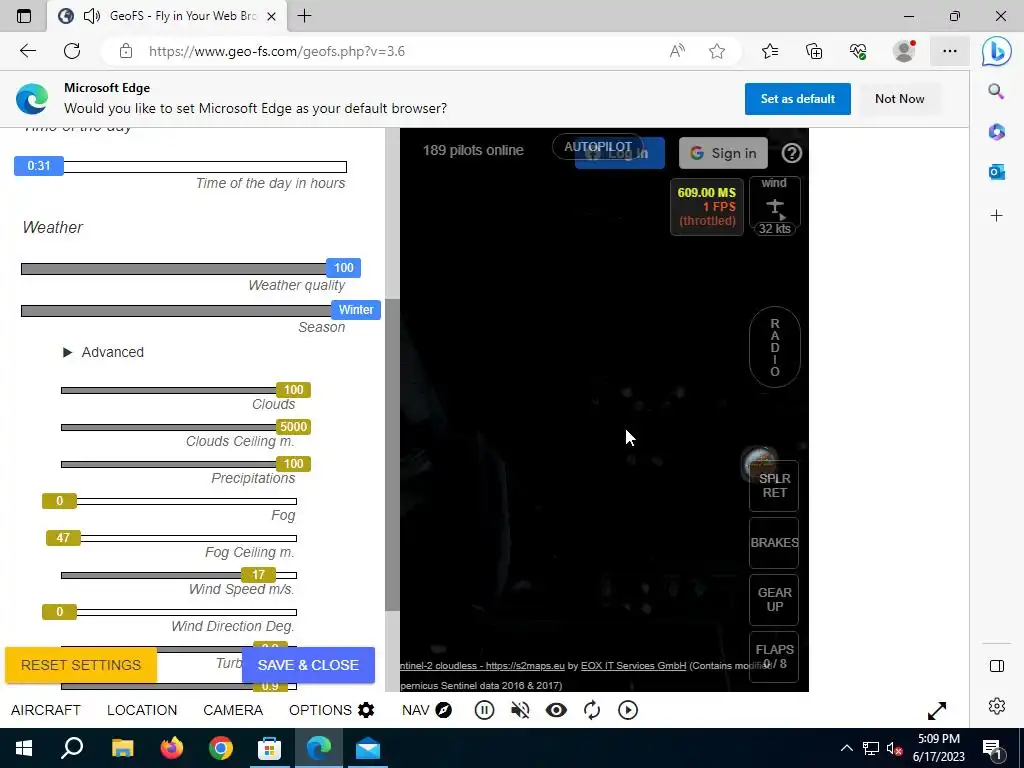Viewport: 1024px width, 768px height.
Task: Click the Google Sign in button
Action: pos(723,153)
